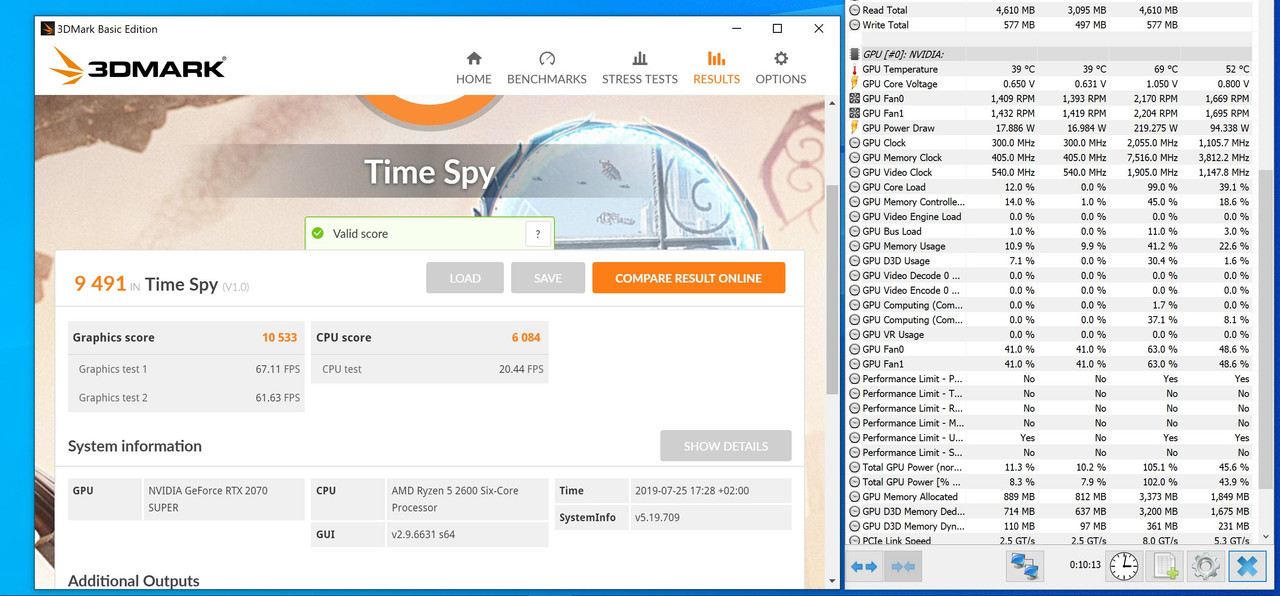Screen dimensions: 1280x596
Task: Click the 0:10:13 elapsed time
Action: tap(1084, 566)
